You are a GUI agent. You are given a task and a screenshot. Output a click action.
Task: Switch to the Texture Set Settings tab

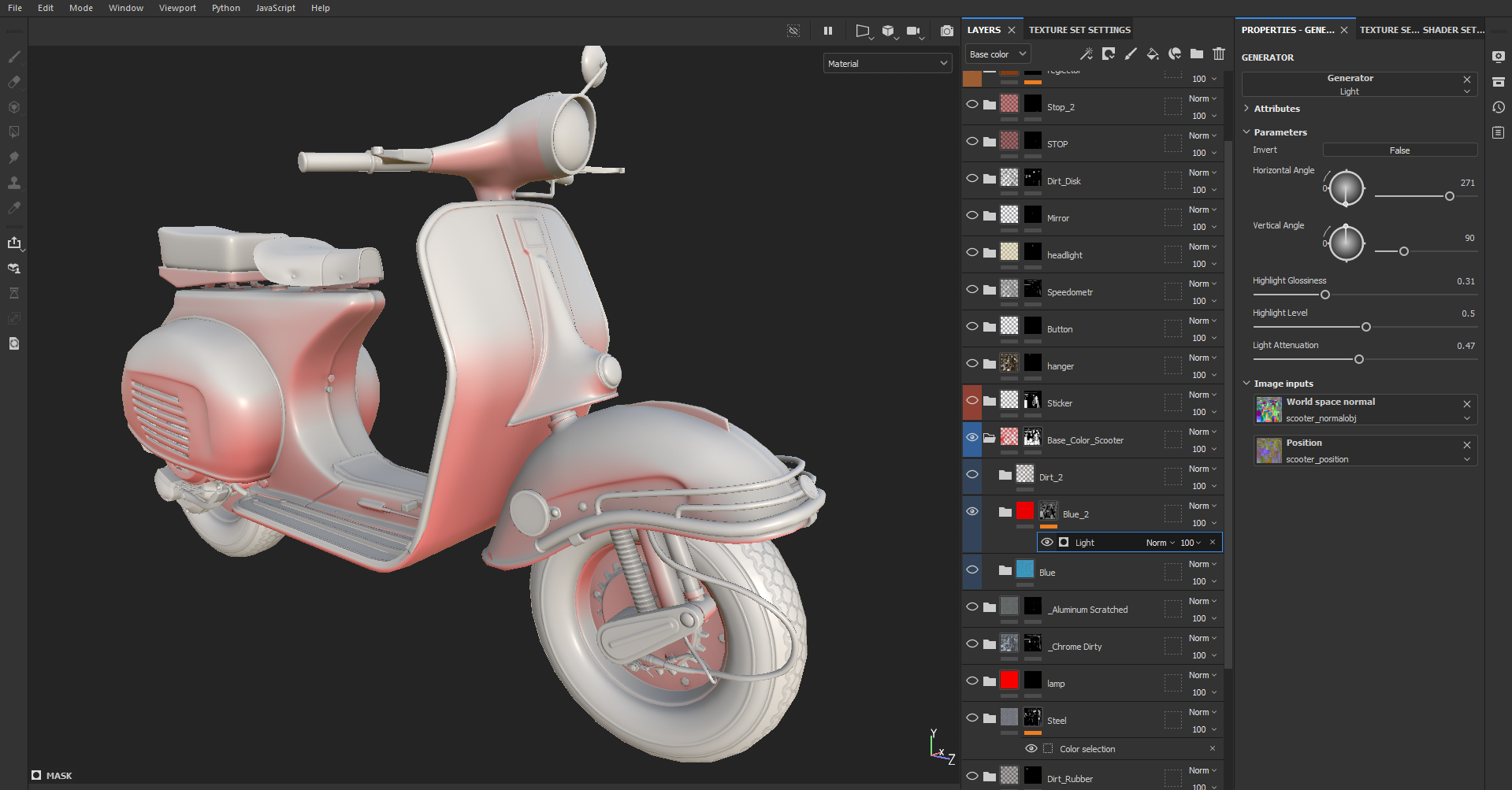(x=1079, y=30)
